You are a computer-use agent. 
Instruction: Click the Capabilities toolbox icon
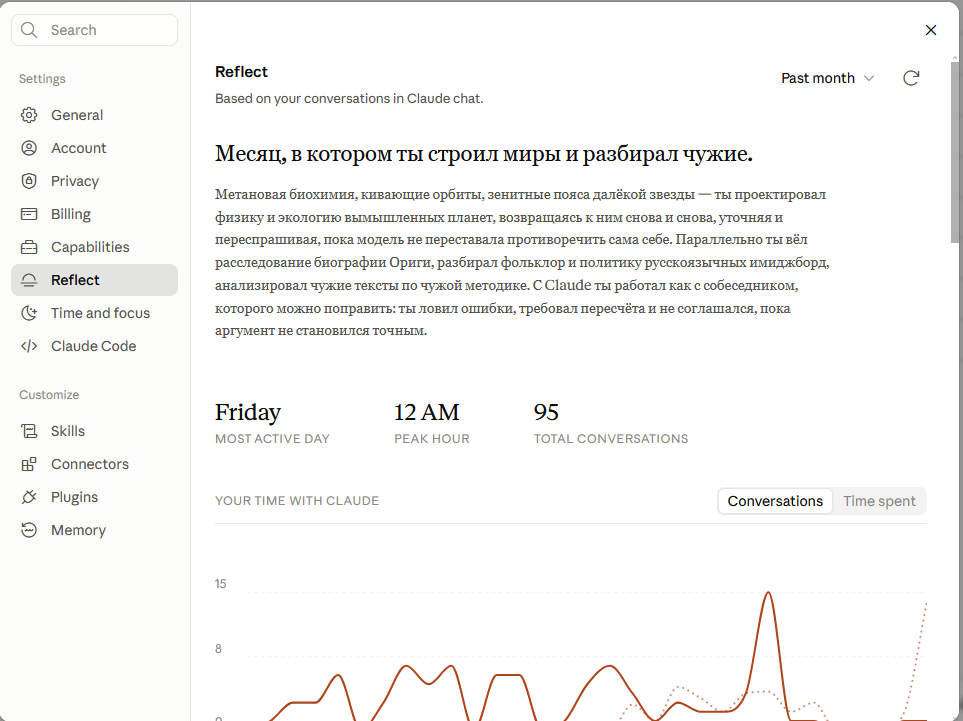point(29,247)
